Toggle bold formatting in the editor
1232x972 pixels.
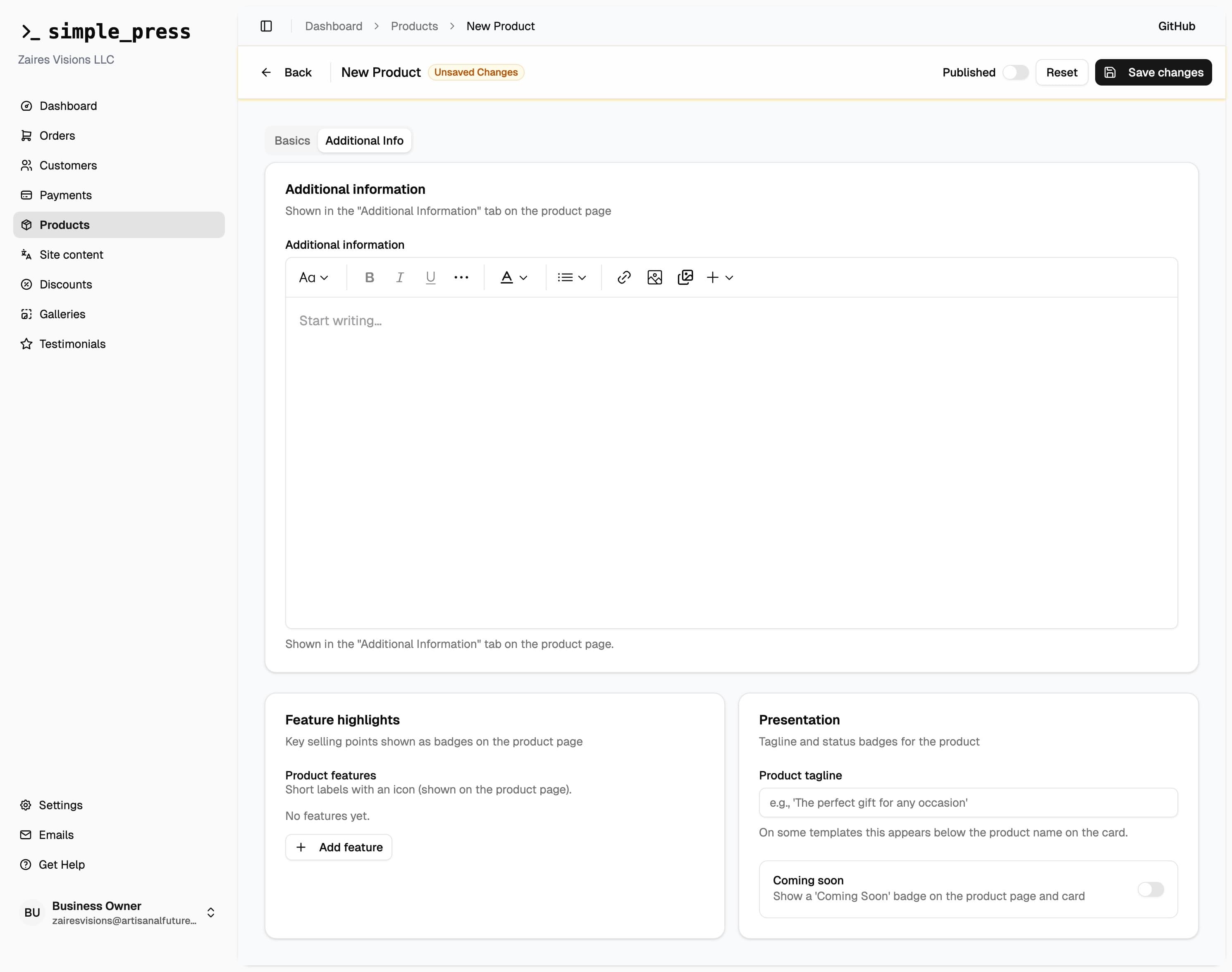(369, 277)
